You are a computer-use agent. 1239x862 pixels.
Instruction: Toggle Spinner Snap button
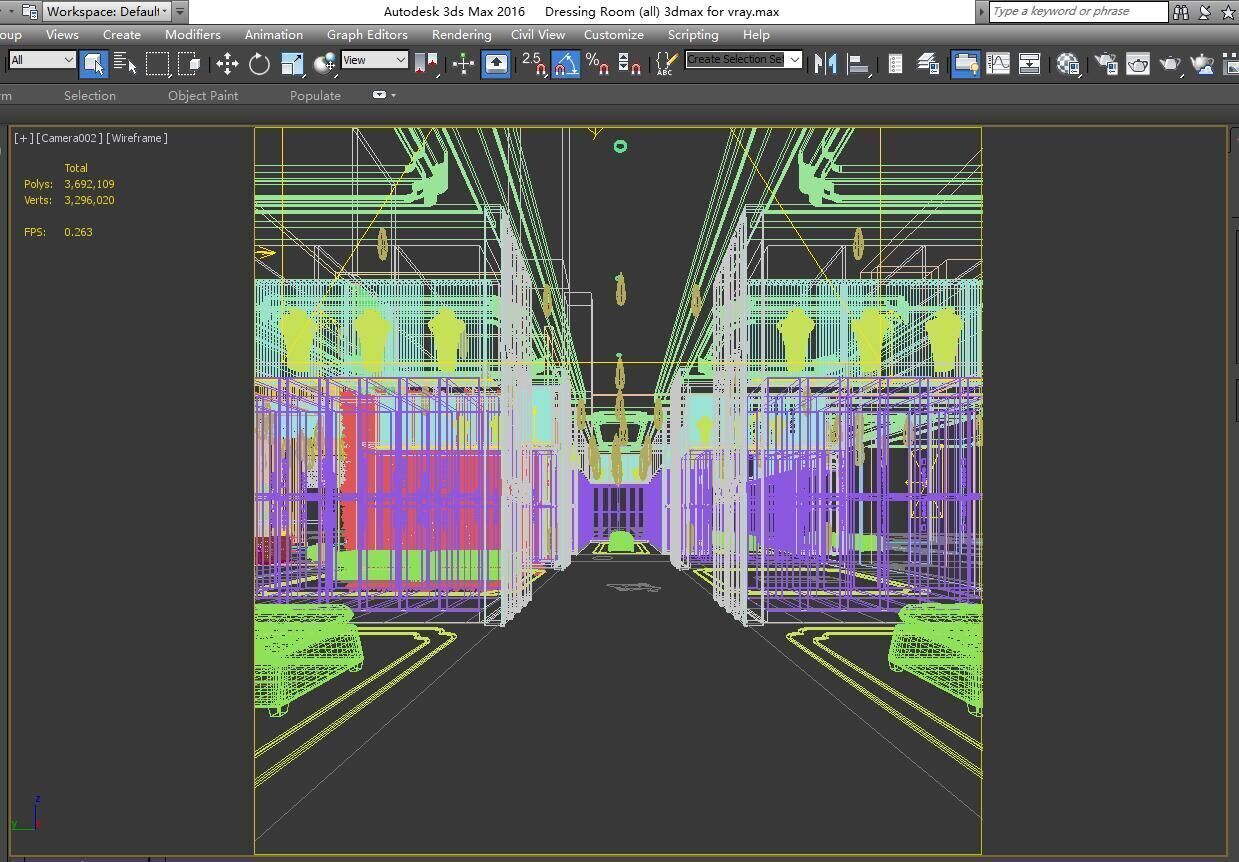click(630, 64)
